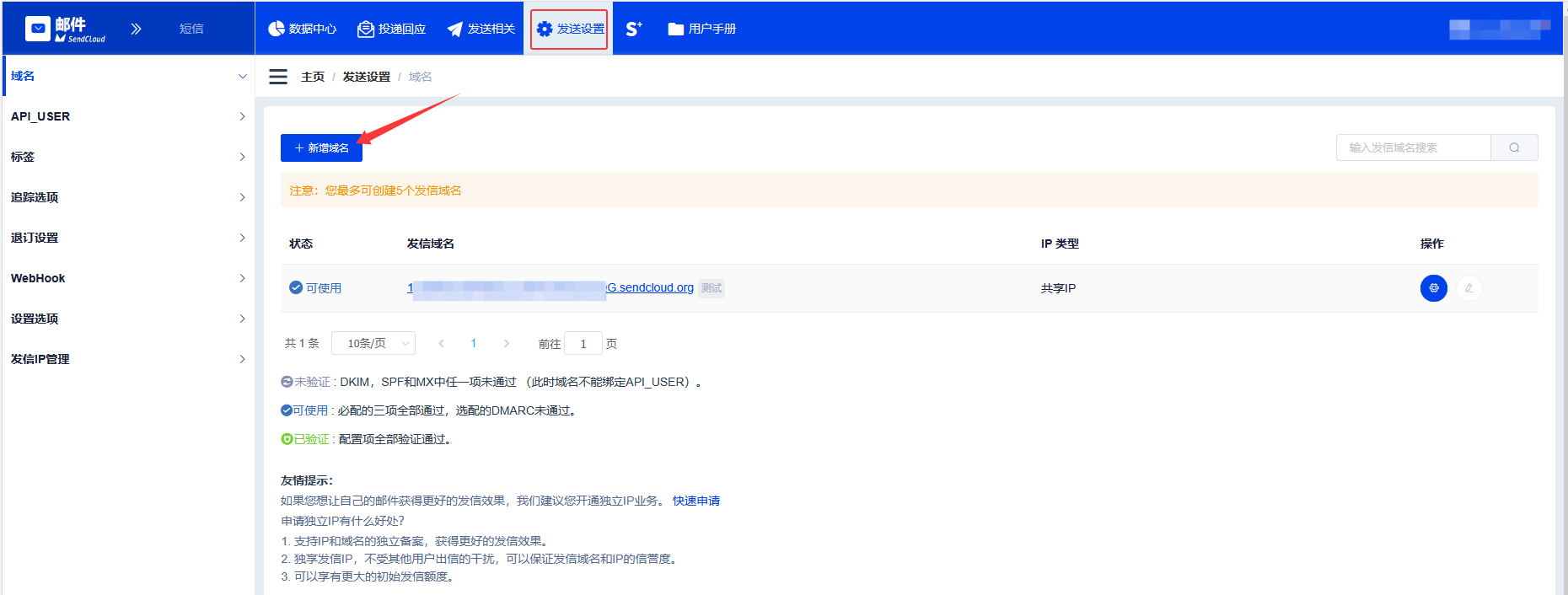The height and width of the screenshot is (595, 1568).
Task: Click the edit pencil icon in domain row
Action: click(1469, 288)
